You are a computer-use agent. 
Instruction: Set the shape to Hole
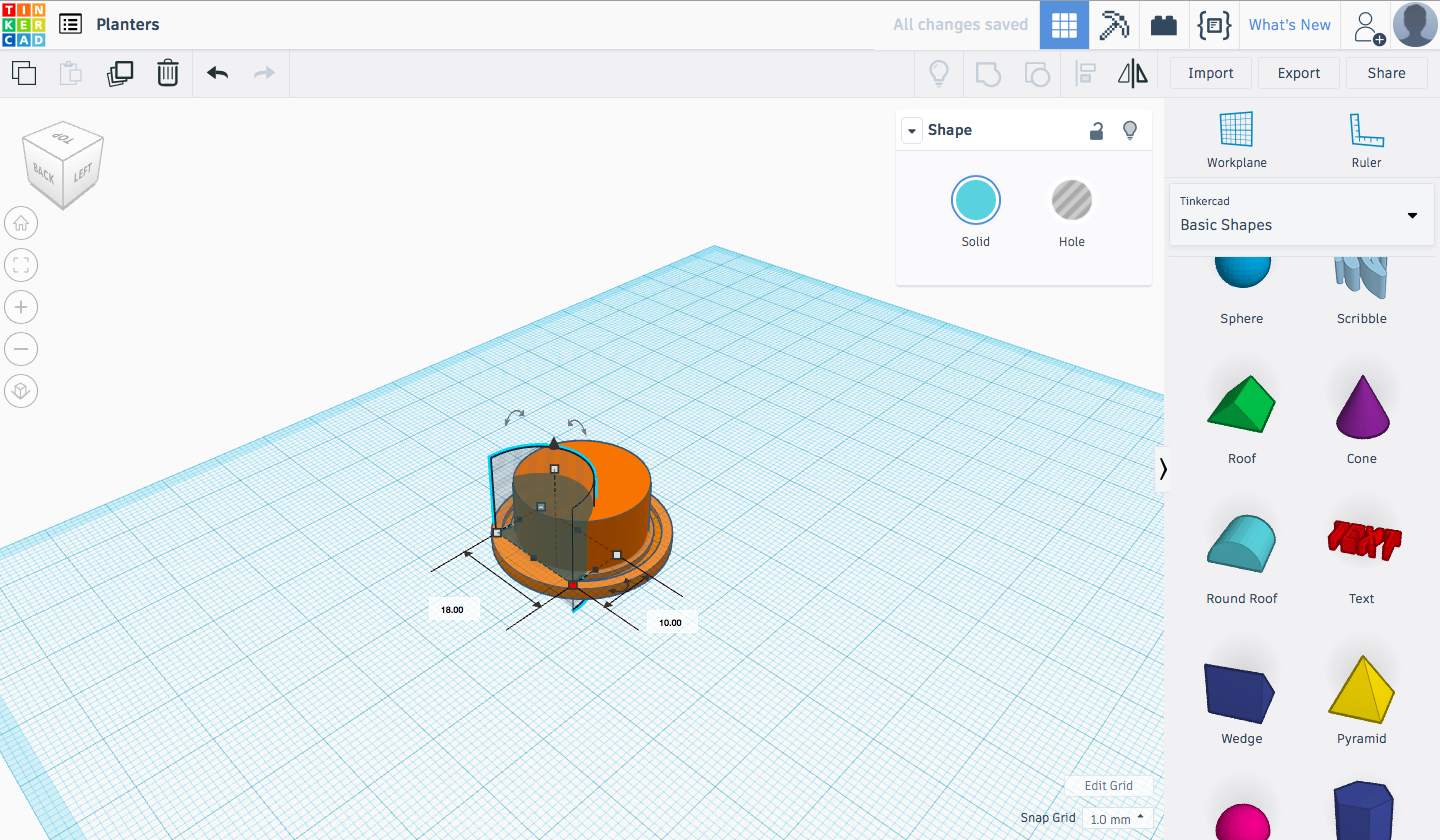pyautogui.click(x=1071, y=212)
